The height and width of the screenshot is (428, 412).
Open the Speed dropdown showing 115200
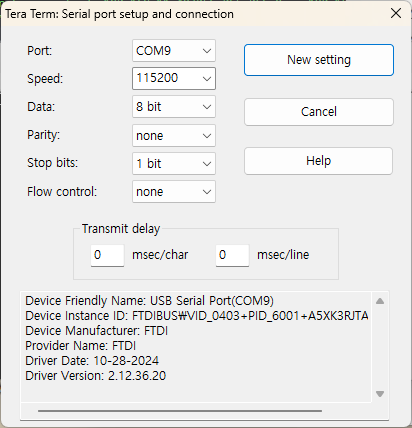[x=174, y=78]
